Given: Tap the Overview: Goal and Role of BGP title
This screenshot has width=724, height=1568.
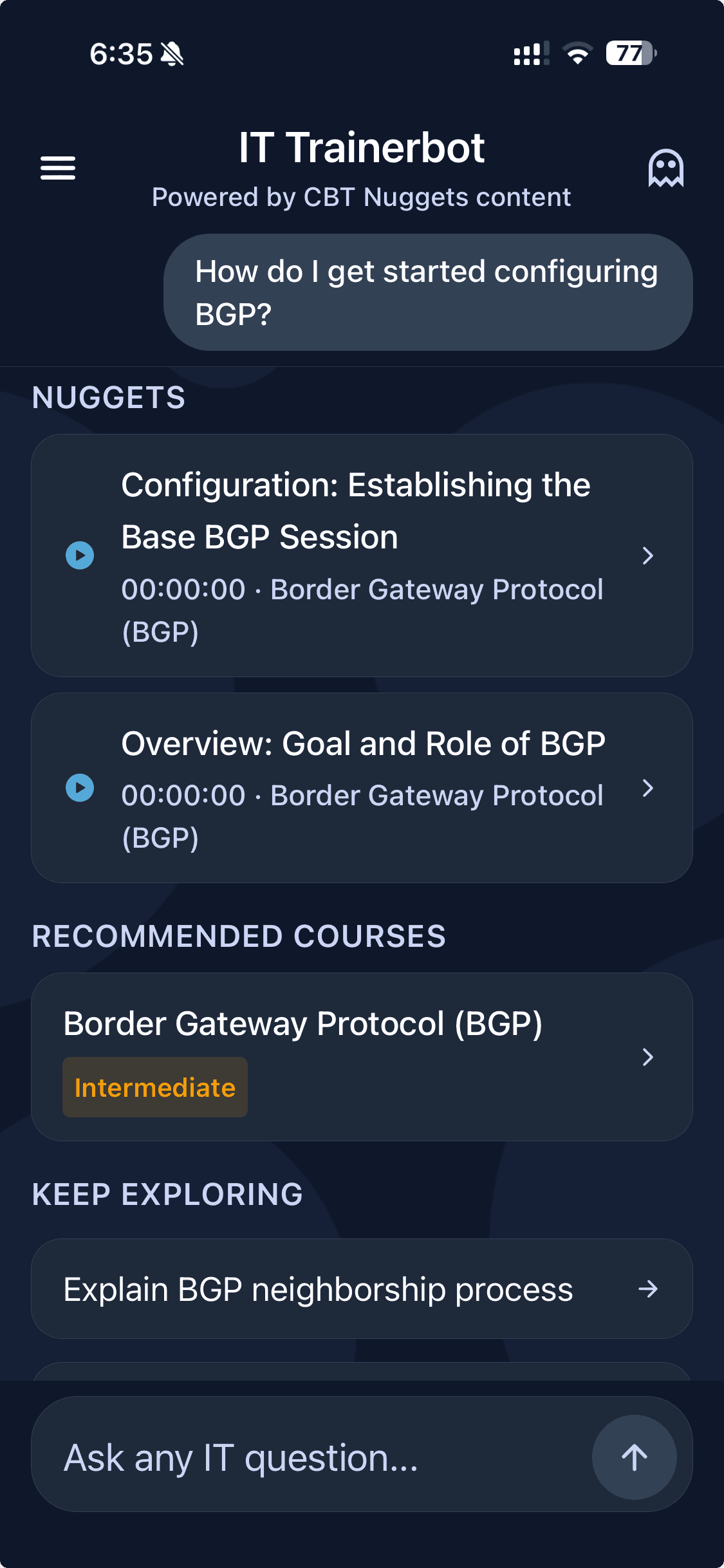Looking at the screenshot, I should tap(363, 743).
